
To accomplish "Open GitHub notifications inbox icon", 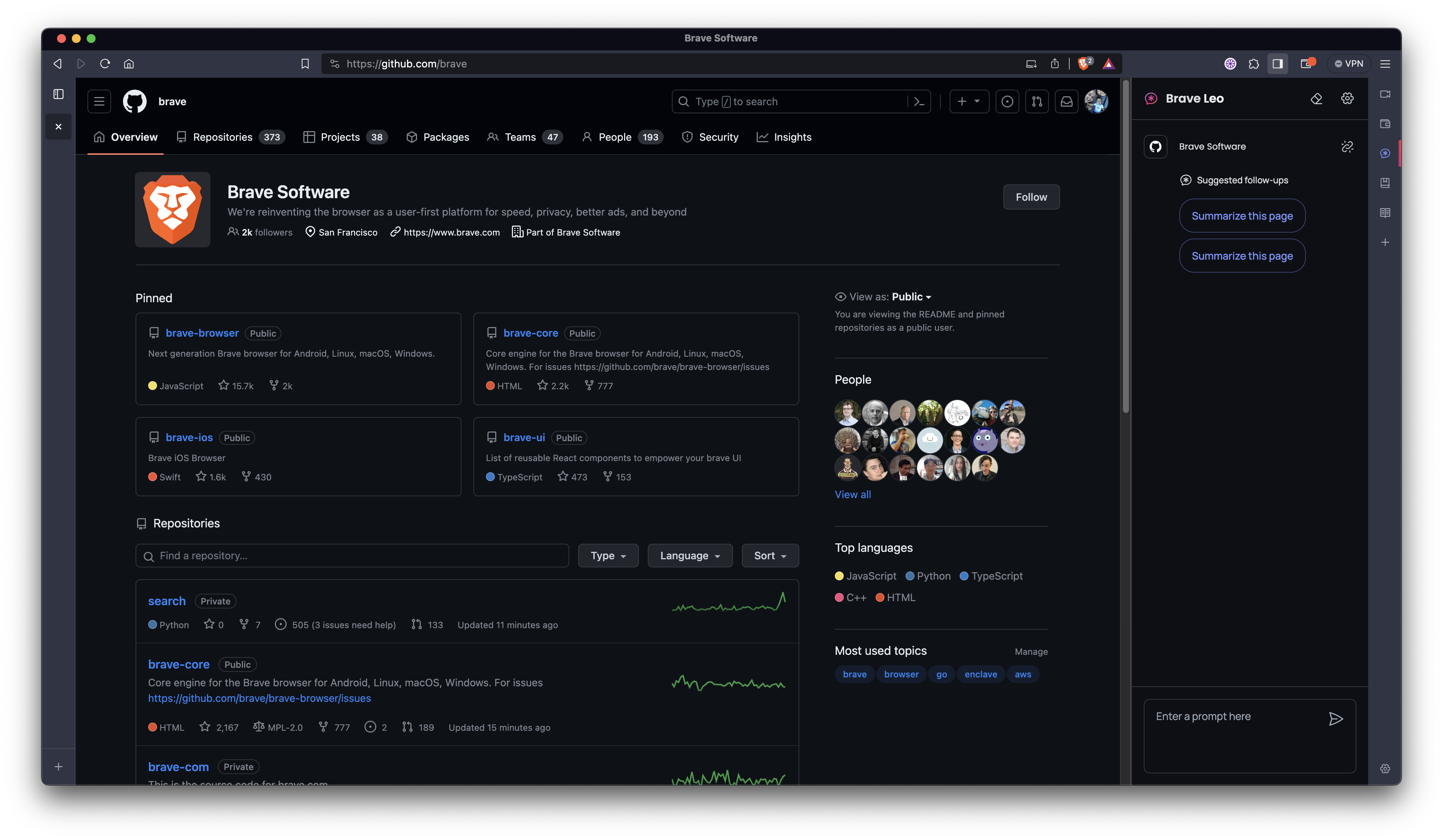I will point(1066,101).
